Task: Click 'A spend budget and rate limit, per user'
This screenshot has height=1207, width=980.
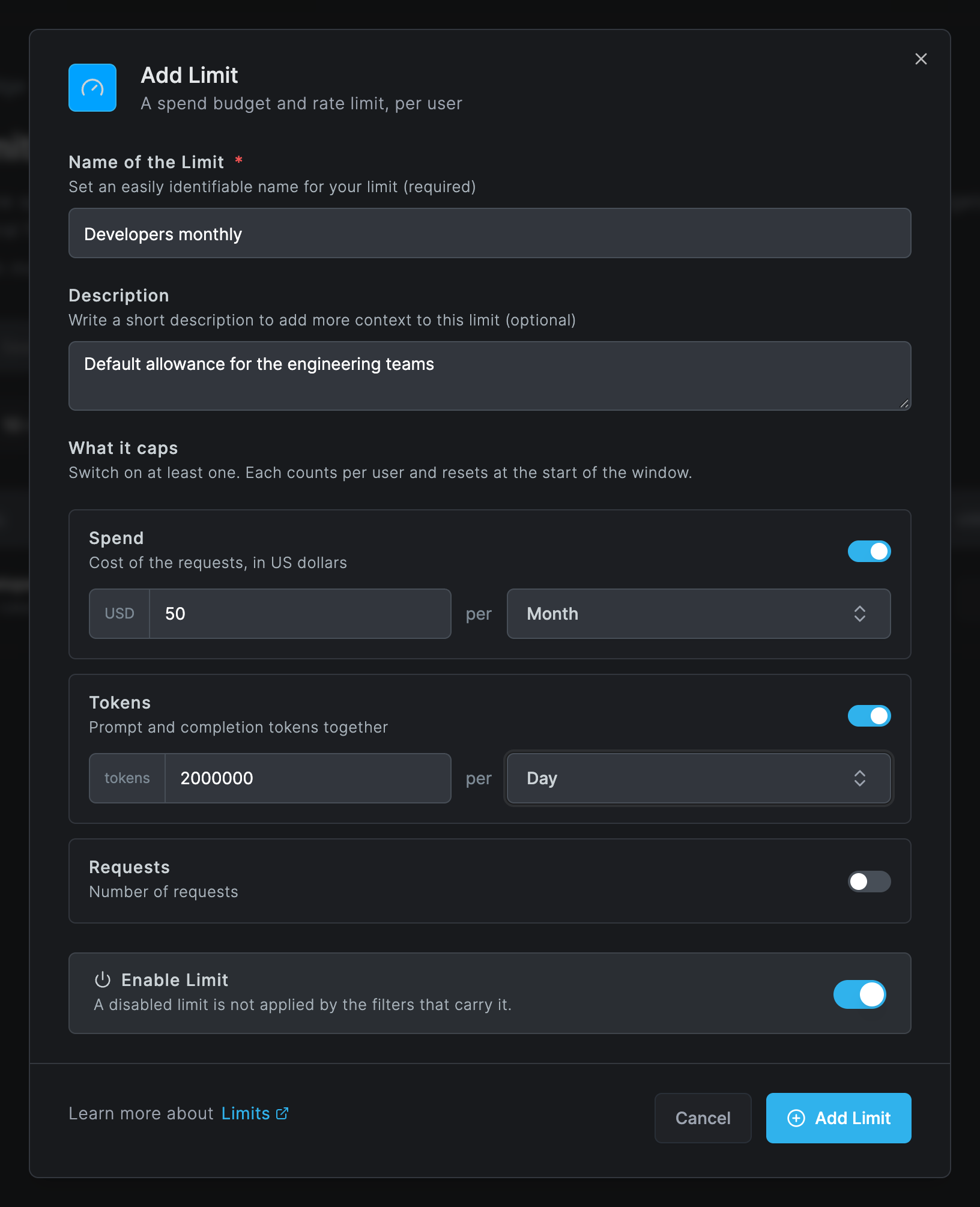Action: (x=301, y=103)
